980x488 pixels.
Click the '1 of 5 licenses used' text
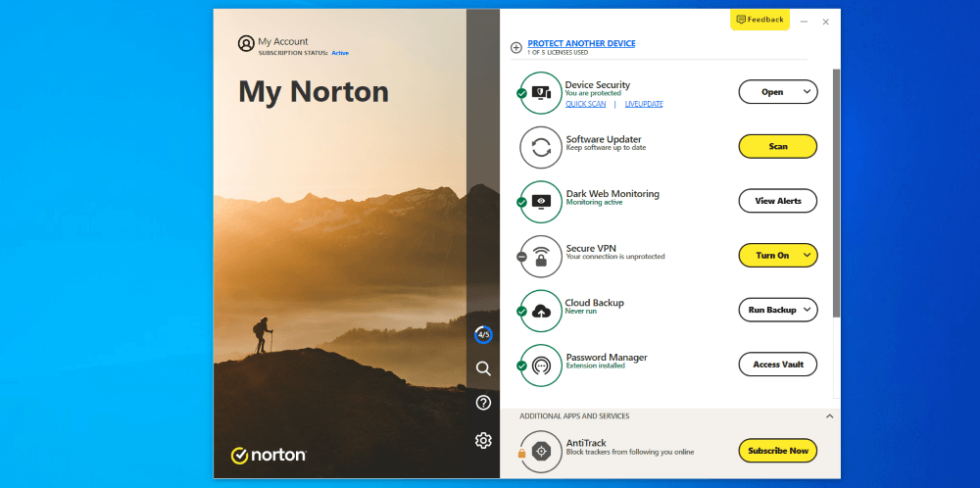[x=558, y=52]
